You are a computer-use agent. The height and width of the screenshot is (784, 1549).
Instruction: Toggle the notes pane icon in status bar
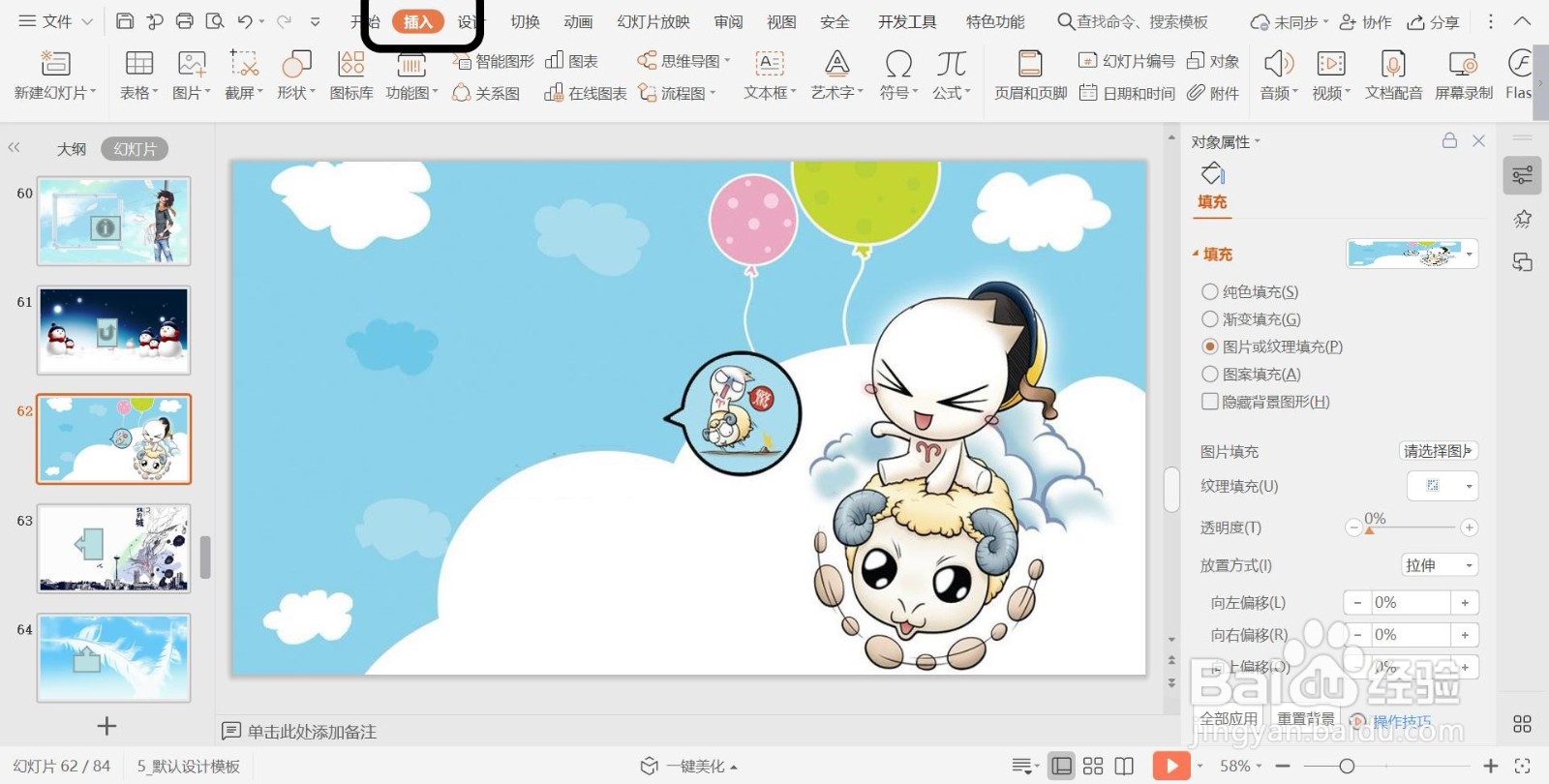1022,766
